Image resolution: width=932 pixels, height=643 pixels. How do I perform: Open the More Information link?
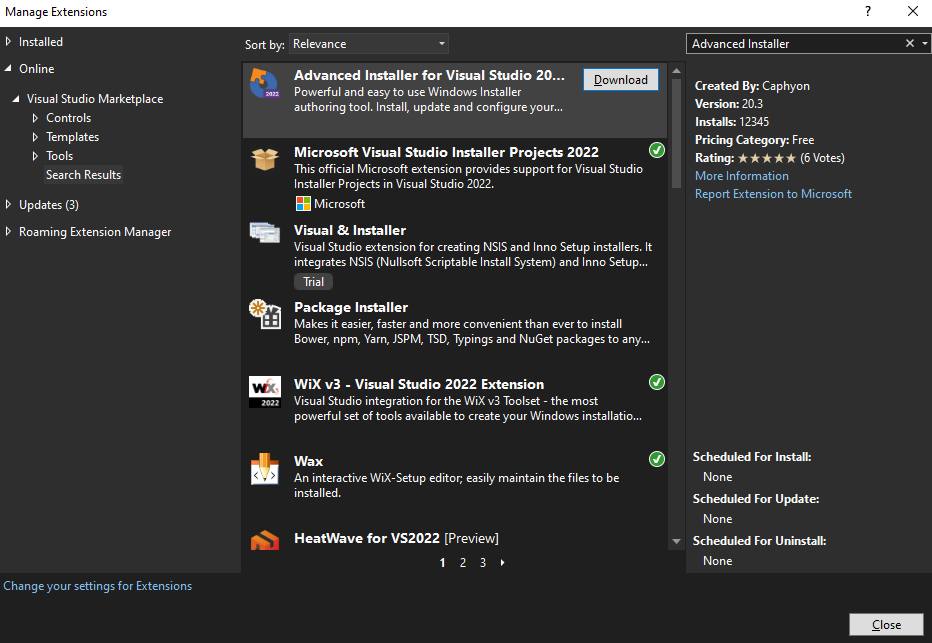tap(742, 176)
